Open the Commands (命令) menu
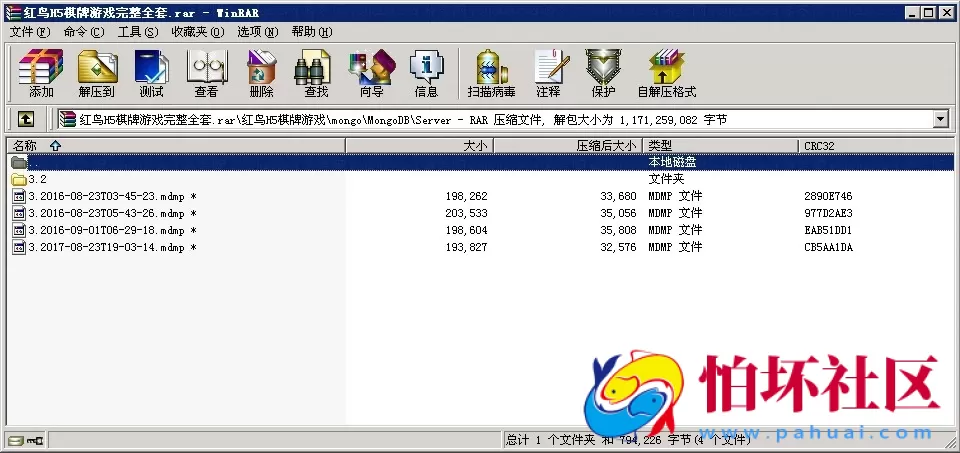Screen dimensions: 960x453 [x=84, y=32]
